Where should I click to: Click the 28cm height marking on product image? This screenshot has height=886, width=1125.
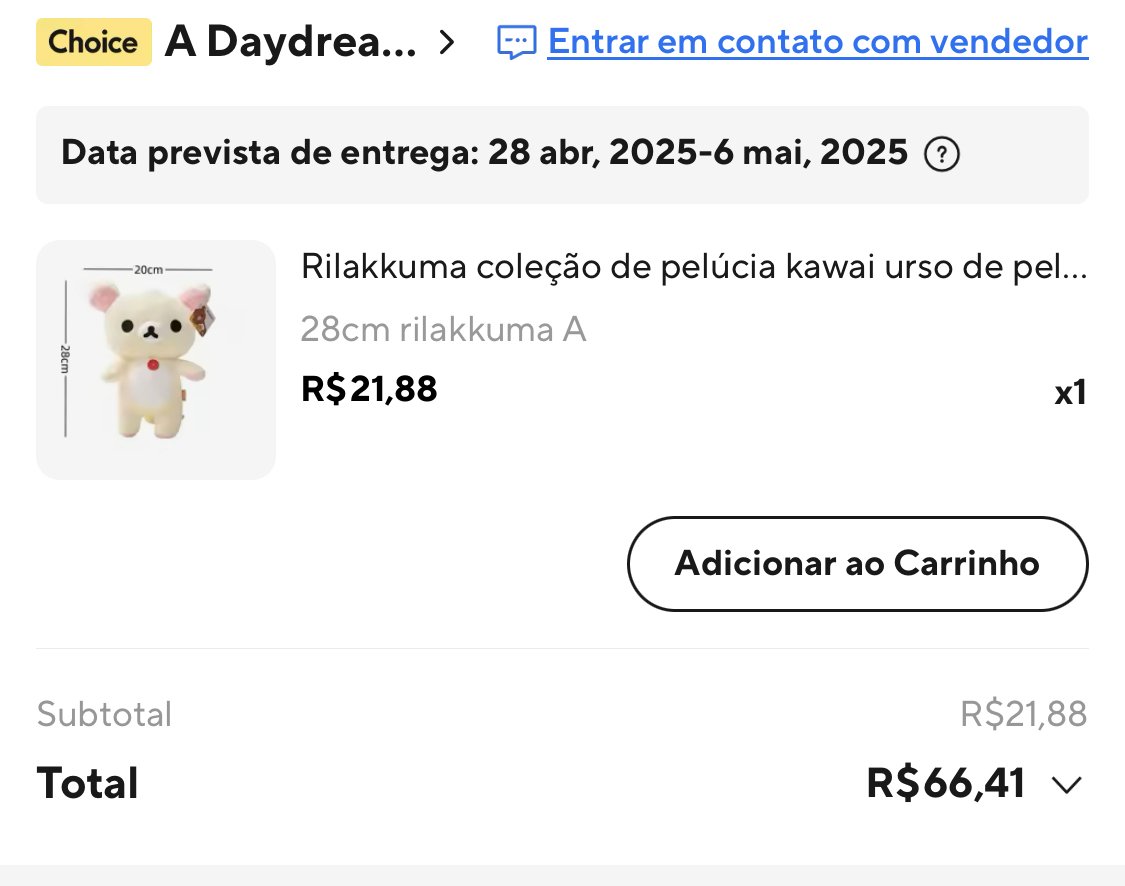pyautogui.click(x=66, y=359)
